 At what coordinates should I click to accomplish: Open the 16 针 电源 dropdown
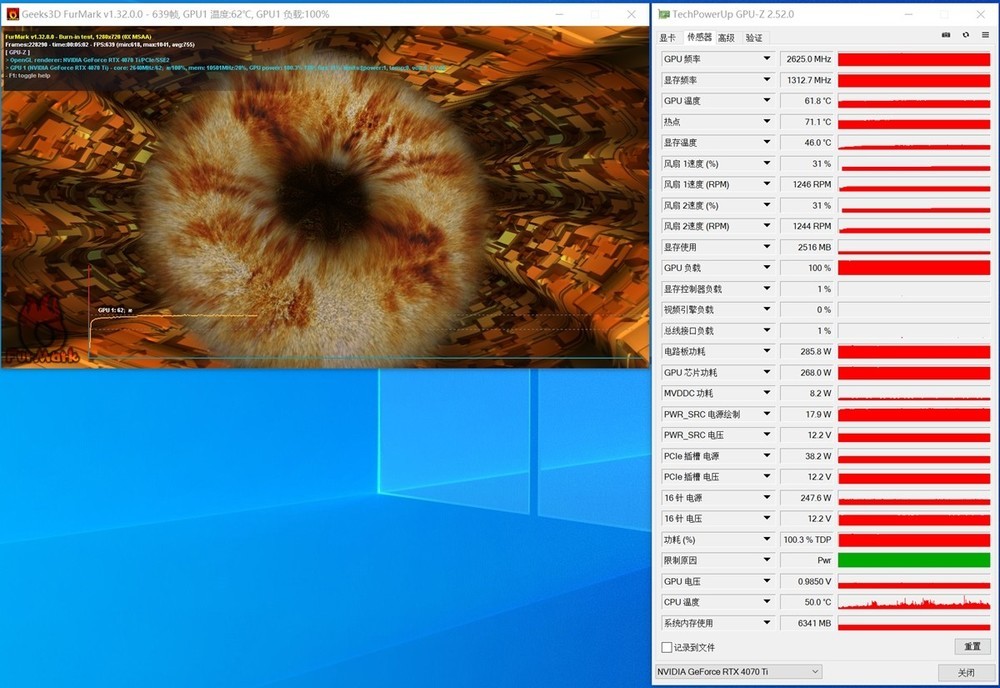point(767,497)
